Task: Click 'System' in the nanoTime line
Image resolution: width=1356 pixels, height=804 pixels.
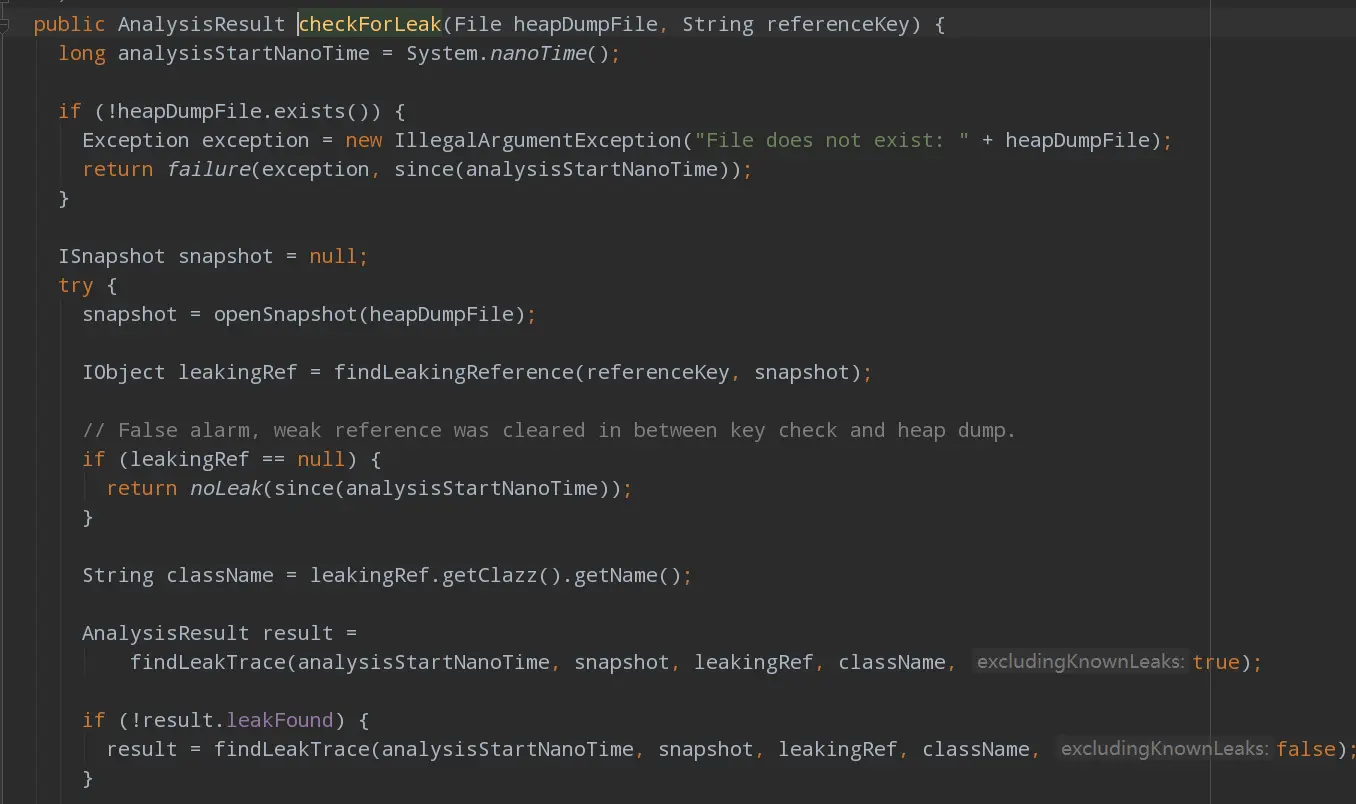Action: click(x=442, y=53)
